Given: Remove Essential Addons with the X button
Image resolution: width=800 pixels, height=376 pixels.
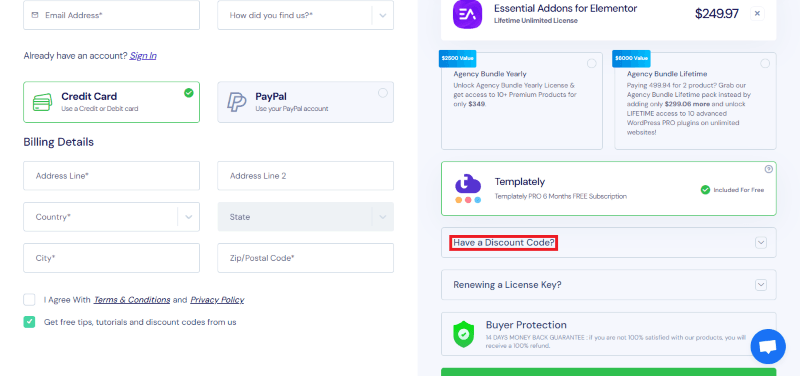Looking at the screenshot, I should point(757,14).
